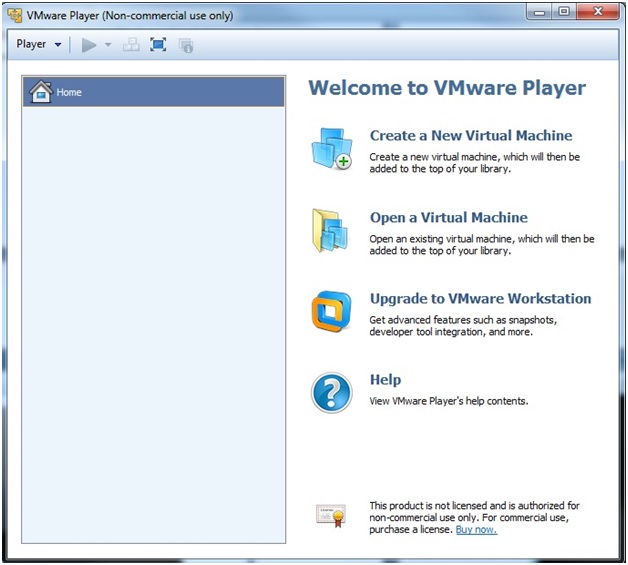Viewport: 628px width, 565px height.
Task: Enter full screen mode via toolbar icon
Action: tap(158, 44)
